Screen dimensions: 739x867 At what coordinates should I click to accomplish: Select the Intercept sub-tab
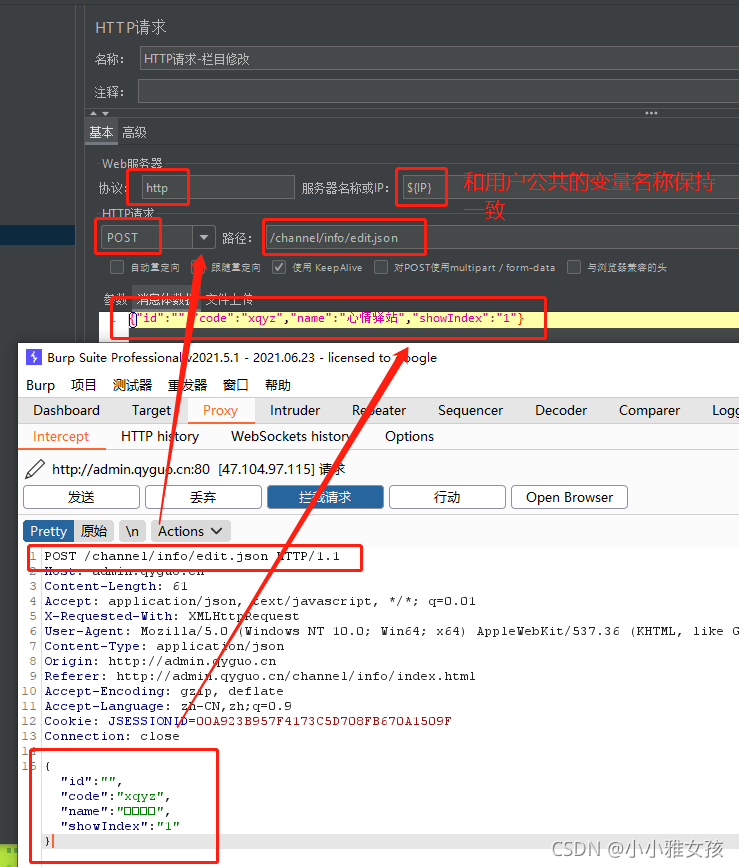61,436
